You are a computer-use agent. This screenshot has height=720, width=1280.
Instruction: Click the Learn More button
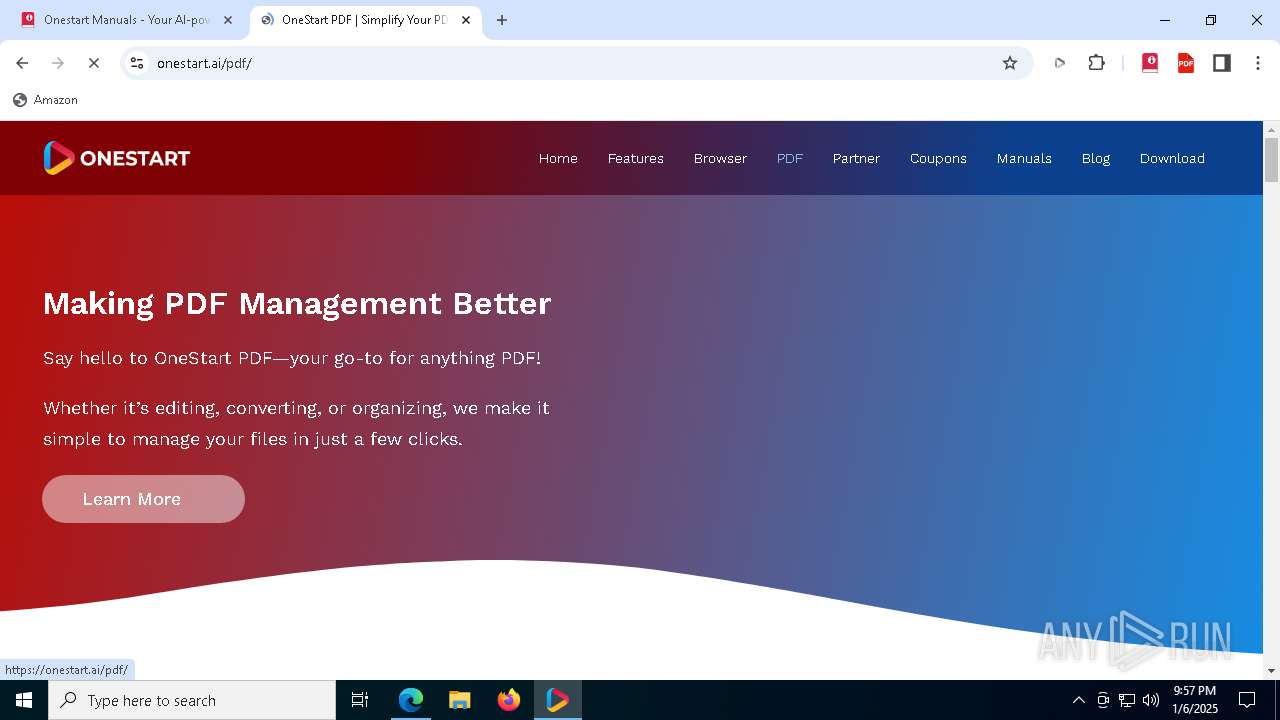[143, 499]
